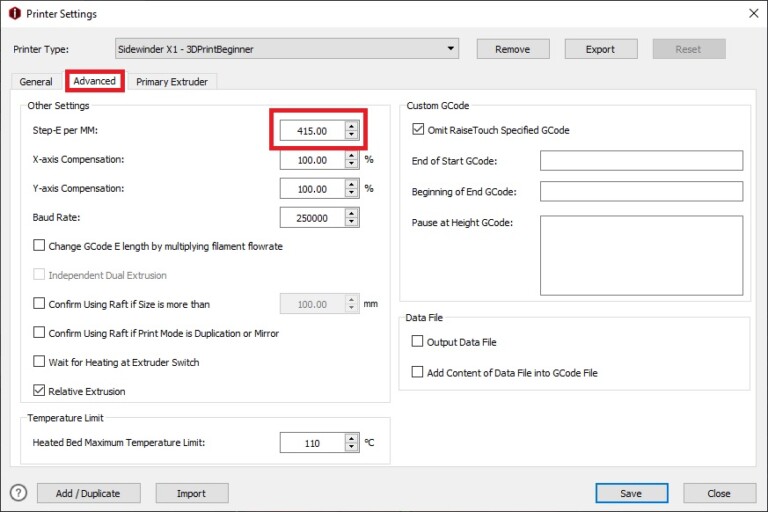This screenshot has width=768, height=512.
Task: Increase Heated Bed Maximum Temperature Limit
Action: point(352,438)
